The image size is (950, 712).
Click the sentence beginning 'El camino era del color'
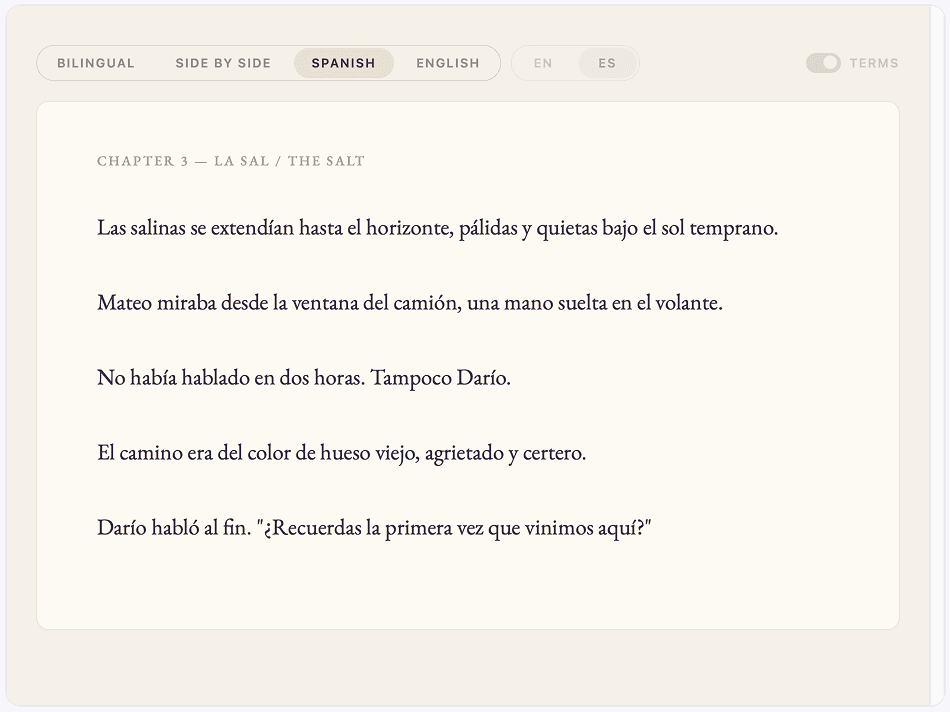(x=342, y=453)
